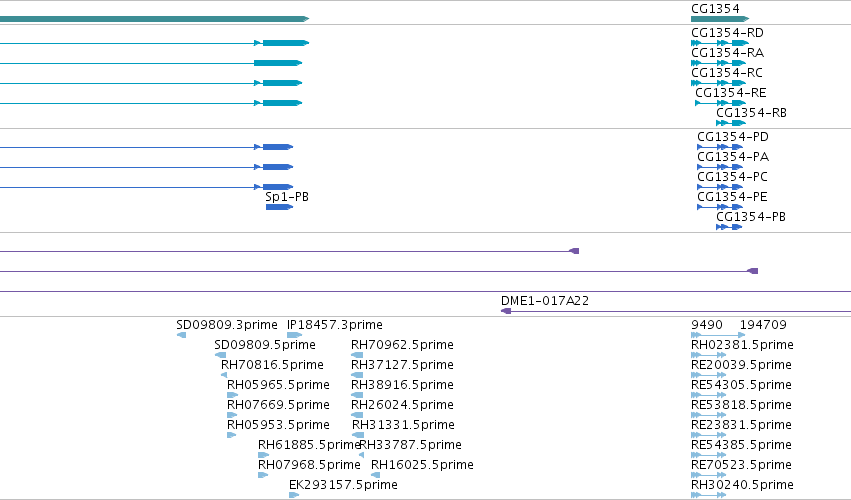Select EST SD09809.3prime
The image size is (851, 500).
(x=227, y=325)
